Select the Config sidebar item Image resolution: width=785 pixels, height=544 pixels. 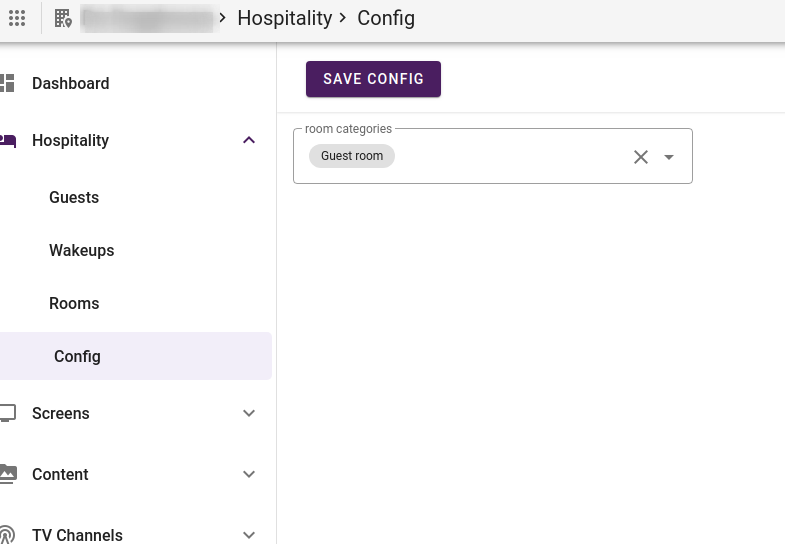pyautogui.click(x=136, y=356)
